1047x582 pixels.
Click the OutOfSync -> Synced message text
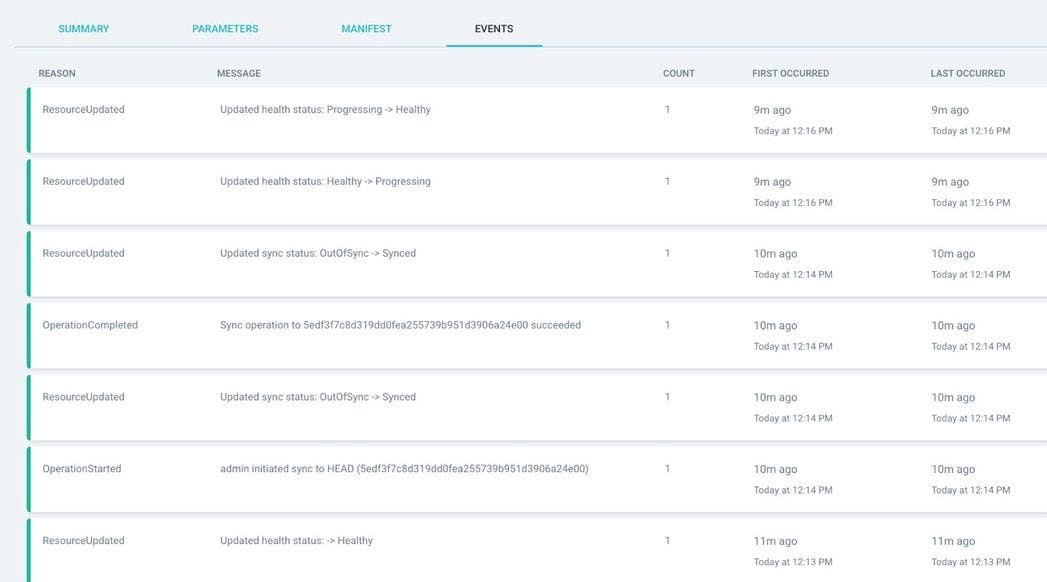coord(316,252)
